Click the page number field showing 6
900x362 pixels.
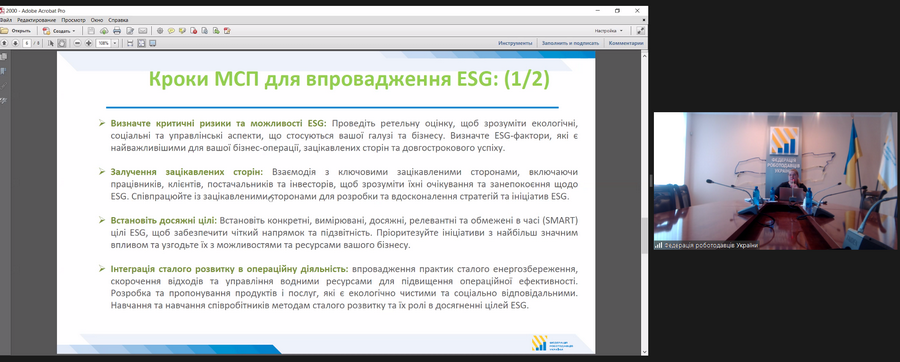[x=27, y=43]
